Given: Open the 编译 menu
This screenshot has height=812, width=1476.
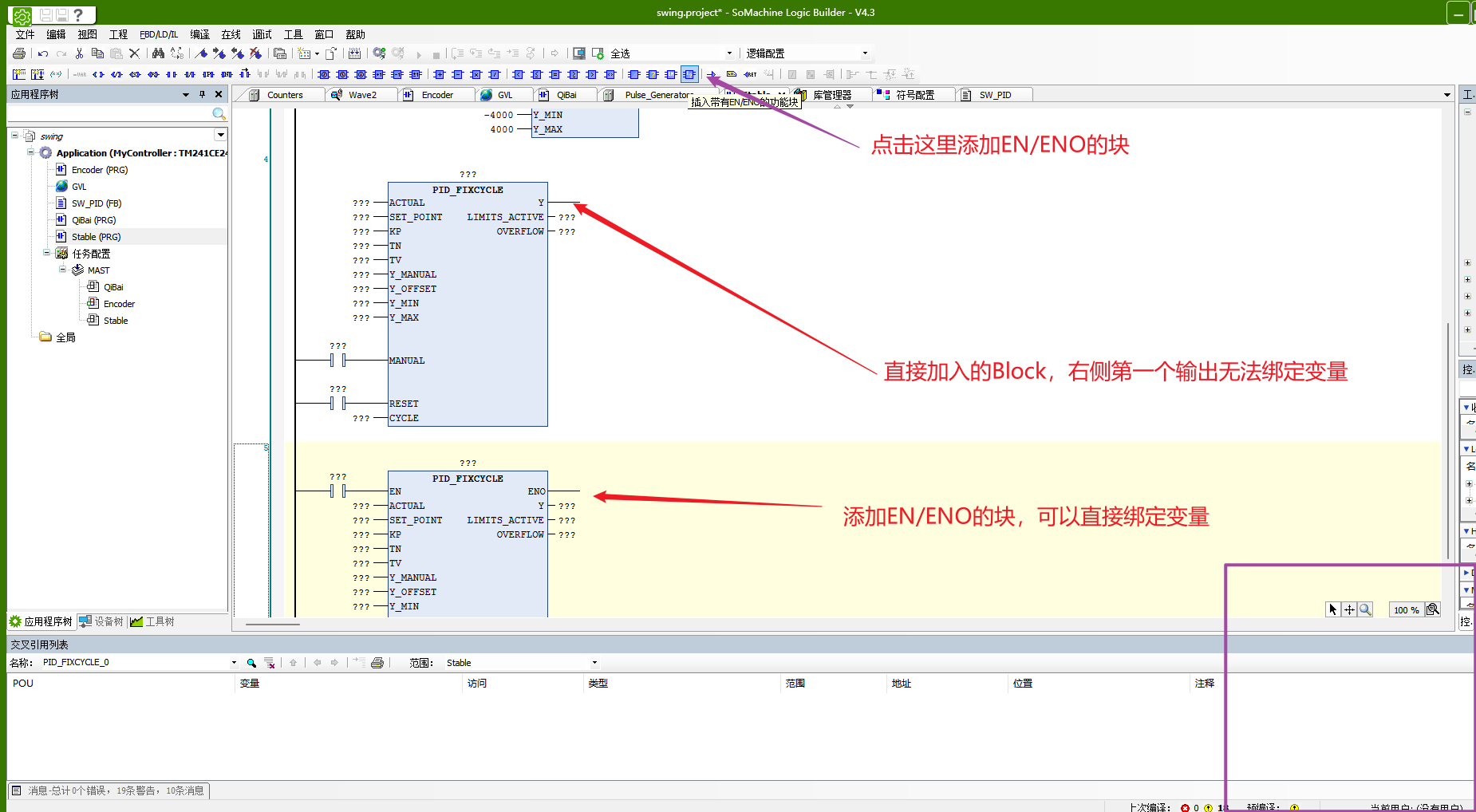Looking at the screenshot, I should point(199,34).
